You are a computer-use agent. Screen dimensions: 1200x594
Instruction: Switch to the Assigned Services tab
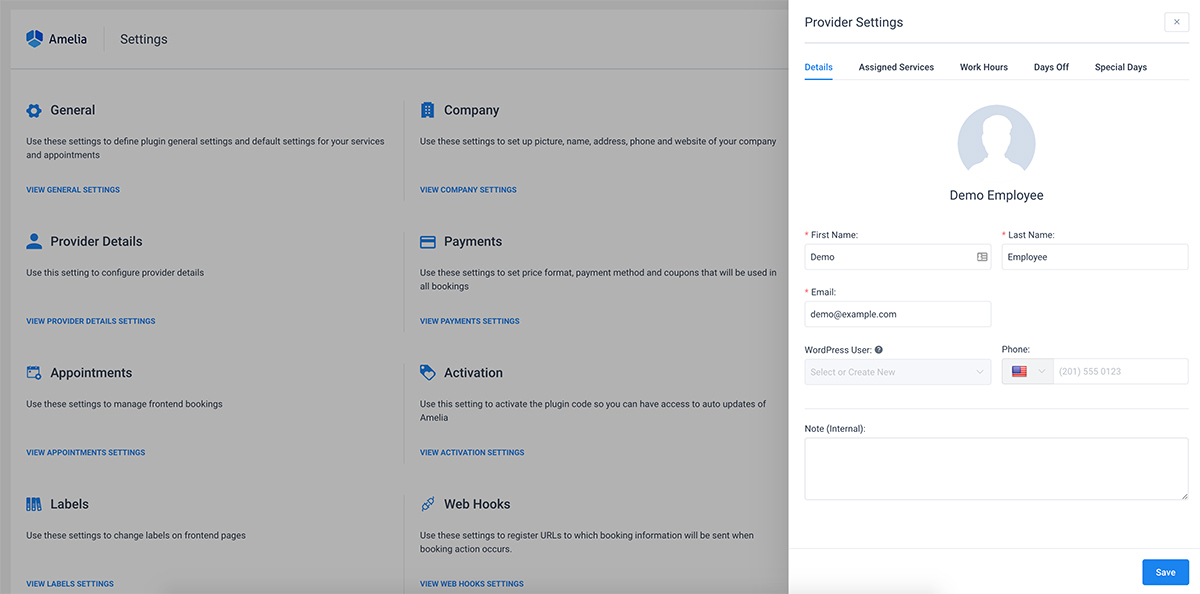pyautogui.click(x=896, y=67)
